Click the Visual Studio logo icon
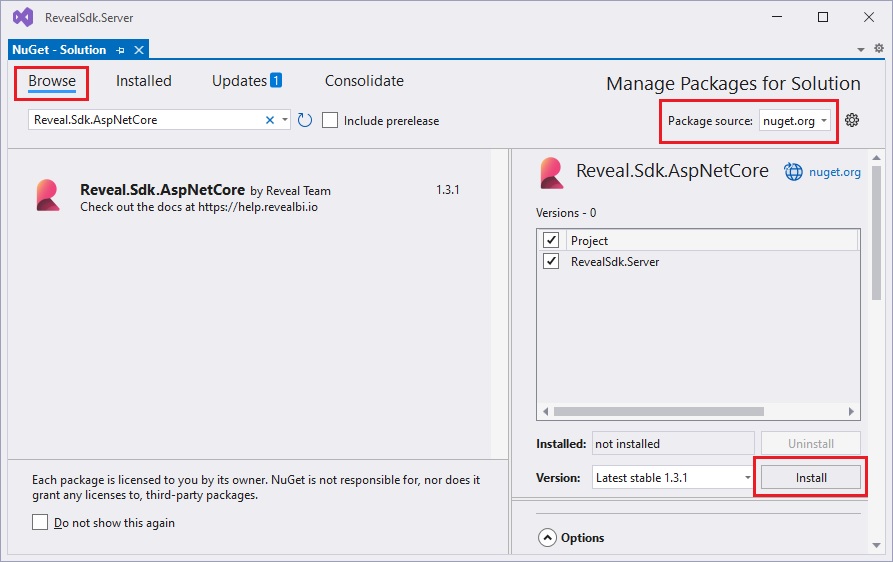Screen dimensions: 893x562 [22, 17]
